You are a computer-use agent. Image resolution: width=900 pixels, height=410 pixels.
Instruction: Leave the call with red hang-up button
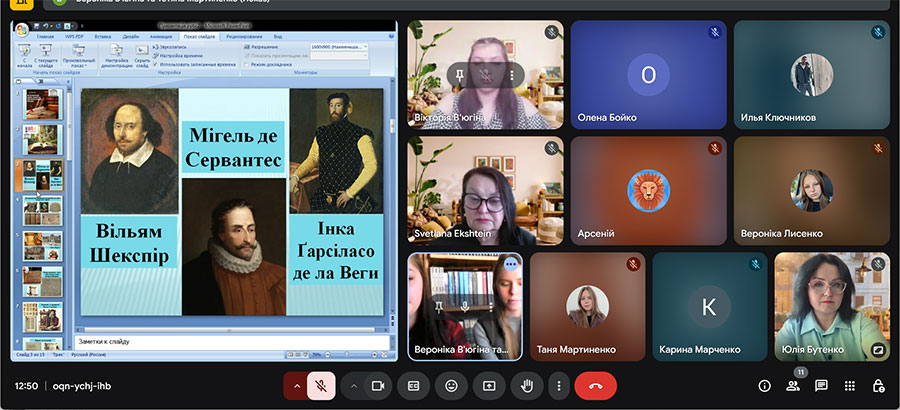click(596, 386)
